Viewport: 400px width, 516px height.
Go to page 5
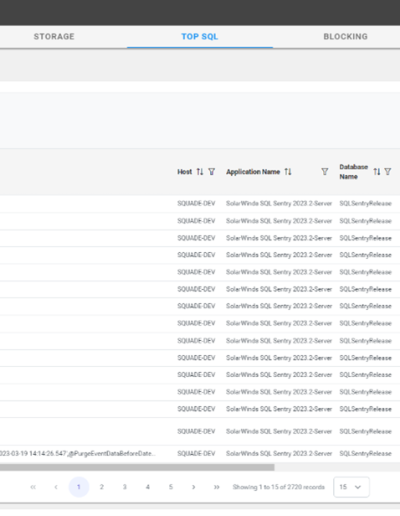click(171, 487)
